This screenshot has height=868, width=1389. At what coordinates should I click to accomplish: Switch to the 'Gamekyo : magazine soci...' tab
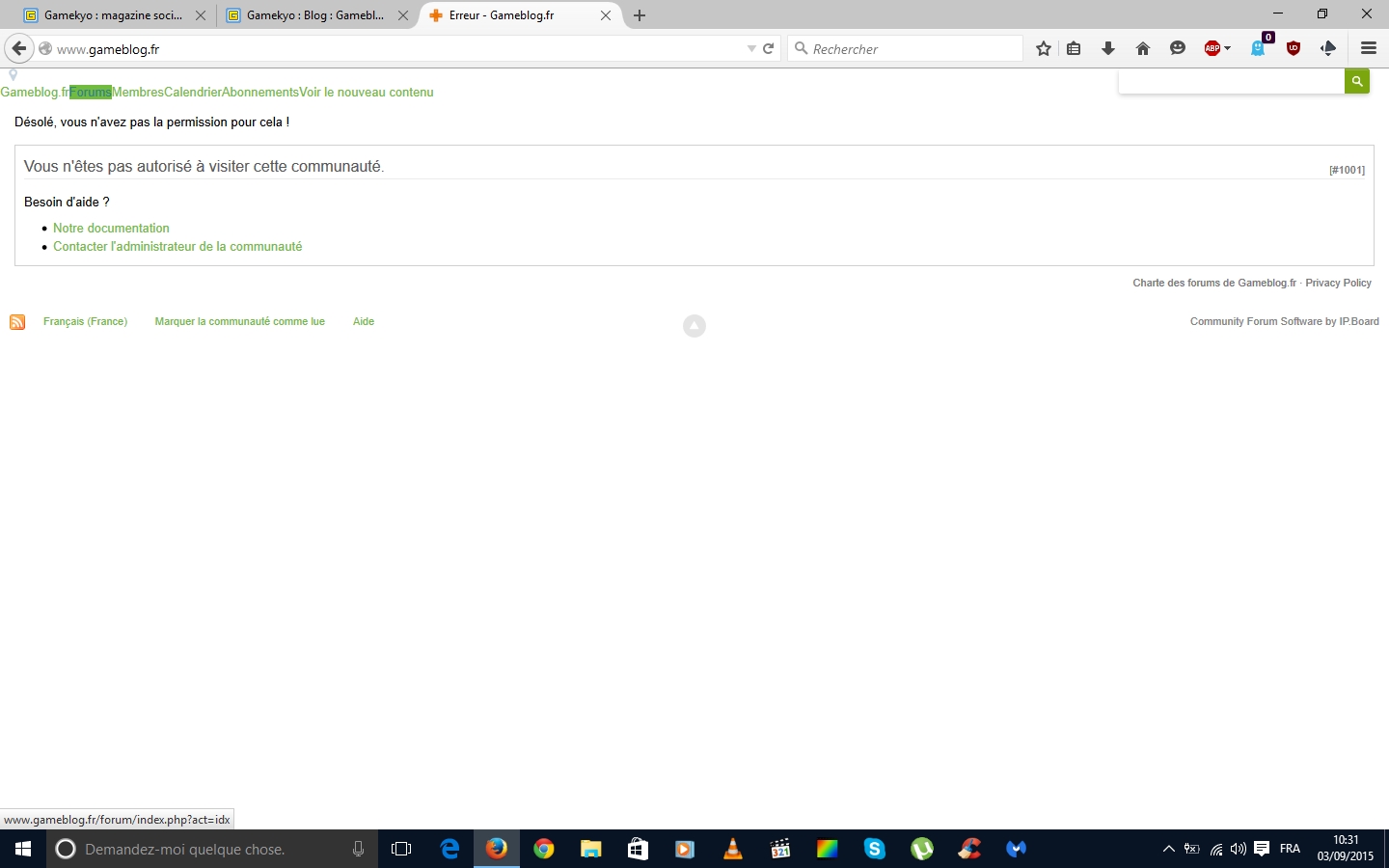(113, 15)
